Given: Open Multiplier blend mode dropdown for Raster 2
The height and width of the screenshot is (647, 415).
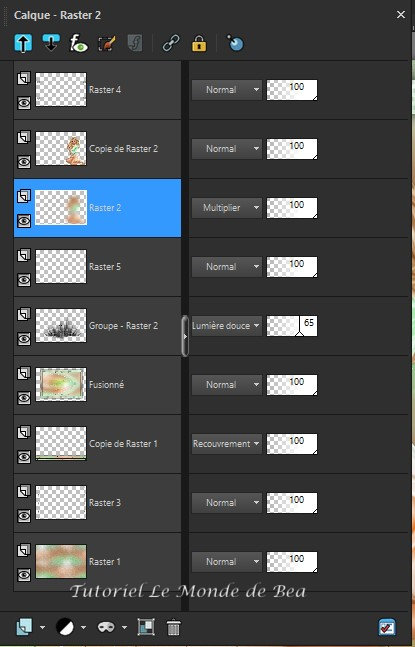Looking at the screenshot, I should (x=226, y=208).
